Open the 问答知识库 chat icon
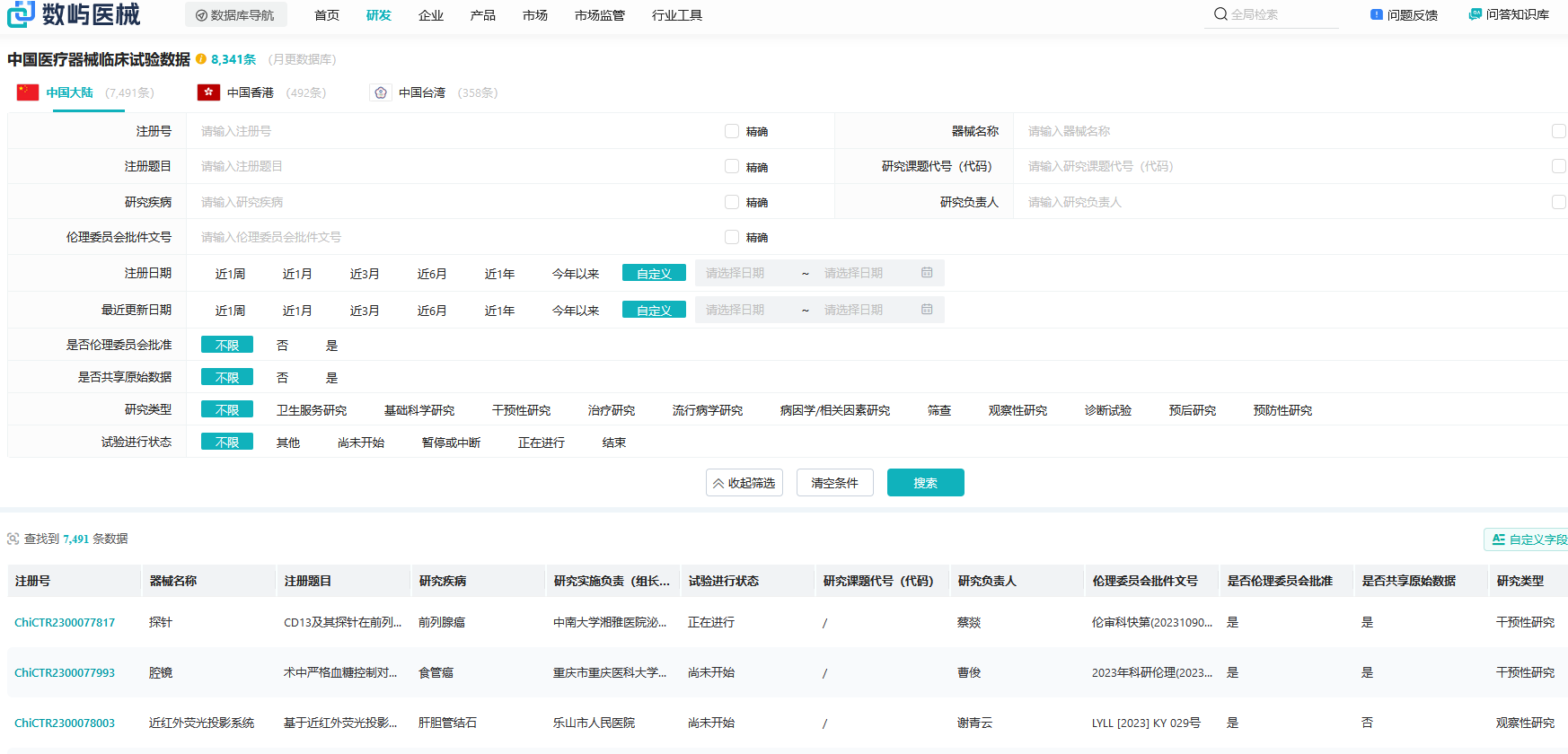The width and height of the screenshot is (1568, 754). tap(1475, 14)
